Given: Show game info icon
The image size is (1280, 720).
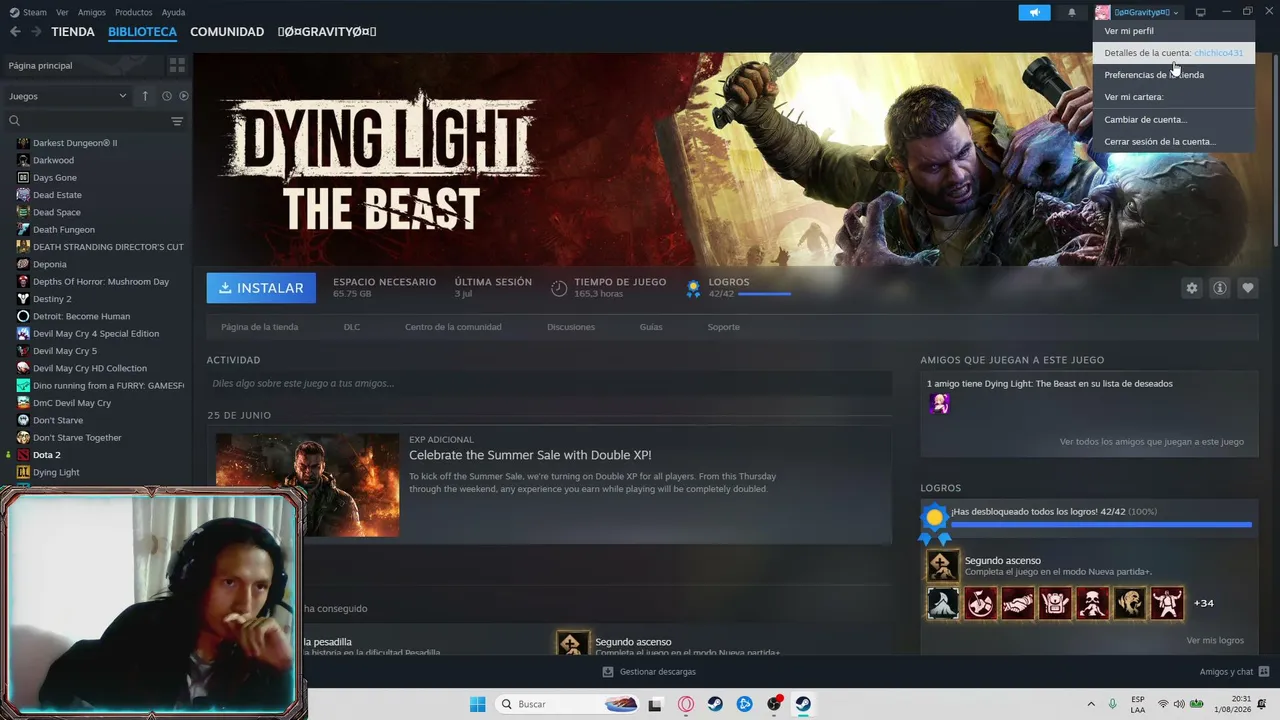Looking at the screenshot, I should 1220,288.
